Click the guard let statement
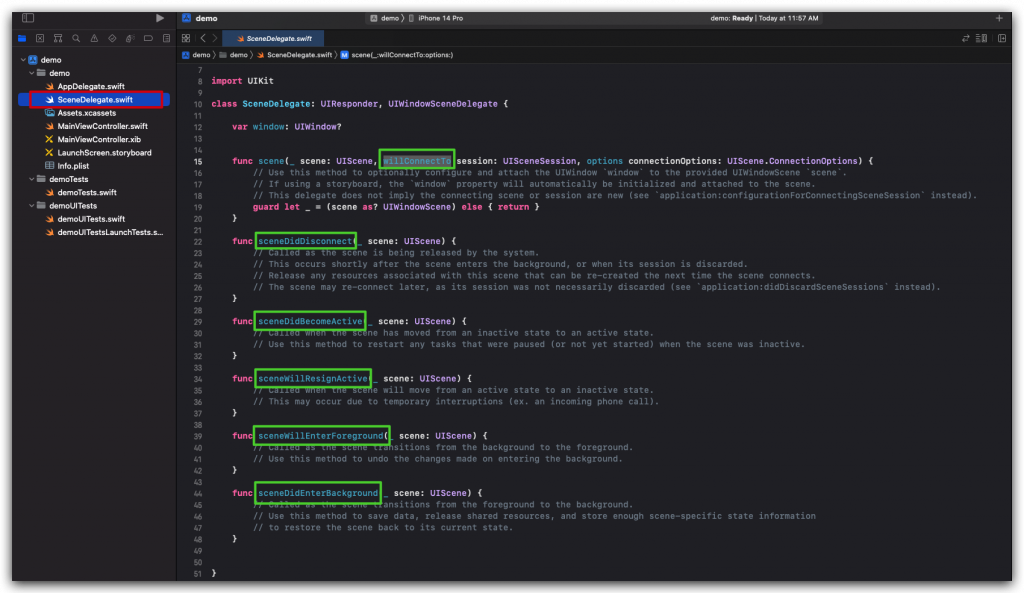 tap(396, 207)
